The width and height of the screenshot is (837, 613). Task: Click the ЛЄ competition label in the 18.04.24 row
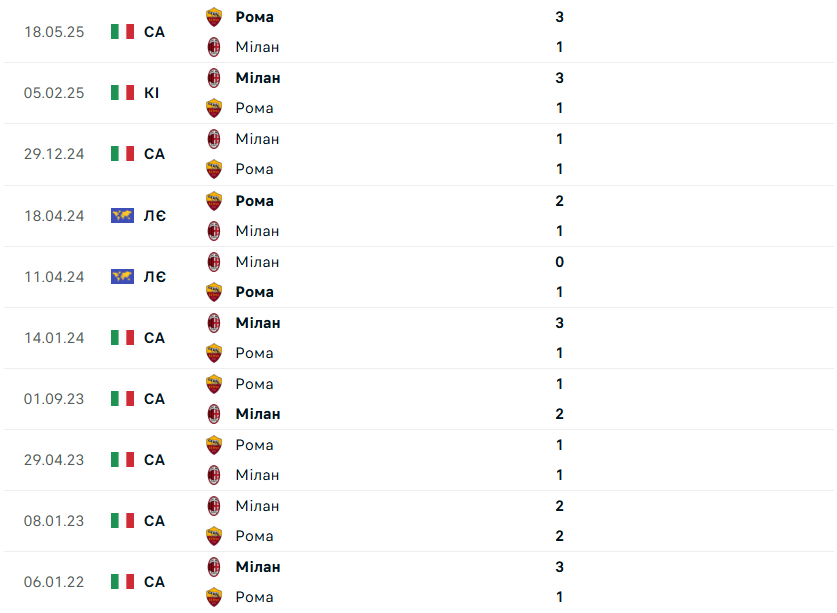click(x=155, y=215)
